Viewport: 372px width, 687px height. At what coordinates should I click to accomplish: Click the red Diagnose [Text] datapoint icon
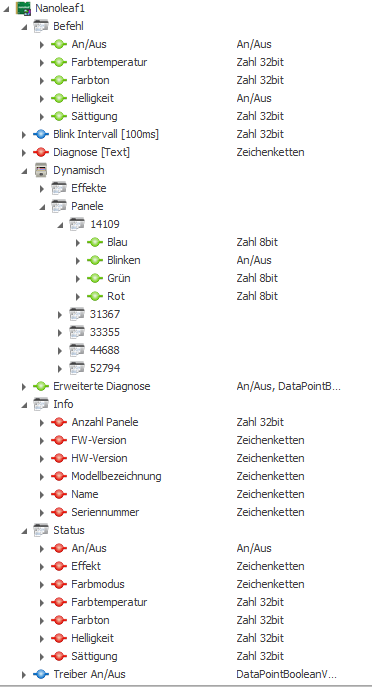point(41,152)
